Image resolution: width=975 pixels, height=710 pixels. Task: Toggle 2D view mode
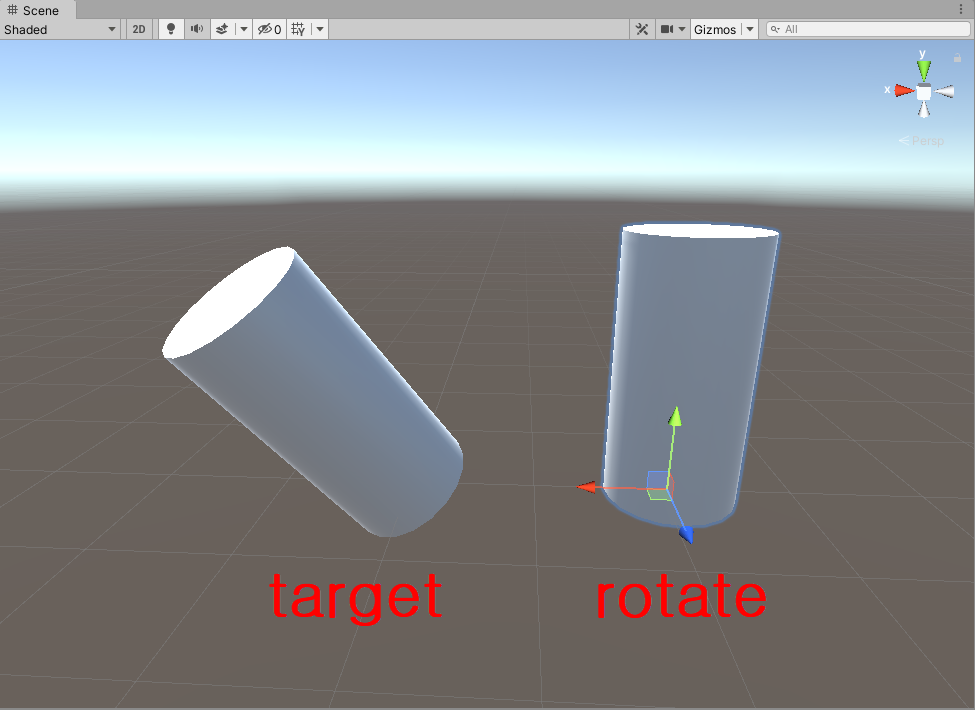point(139,29)
